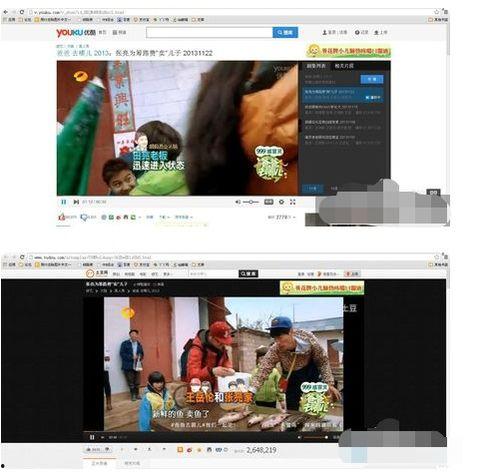Toggle widescreen mode icon in Youku player
Screen dimensions: 500x472
269,202
